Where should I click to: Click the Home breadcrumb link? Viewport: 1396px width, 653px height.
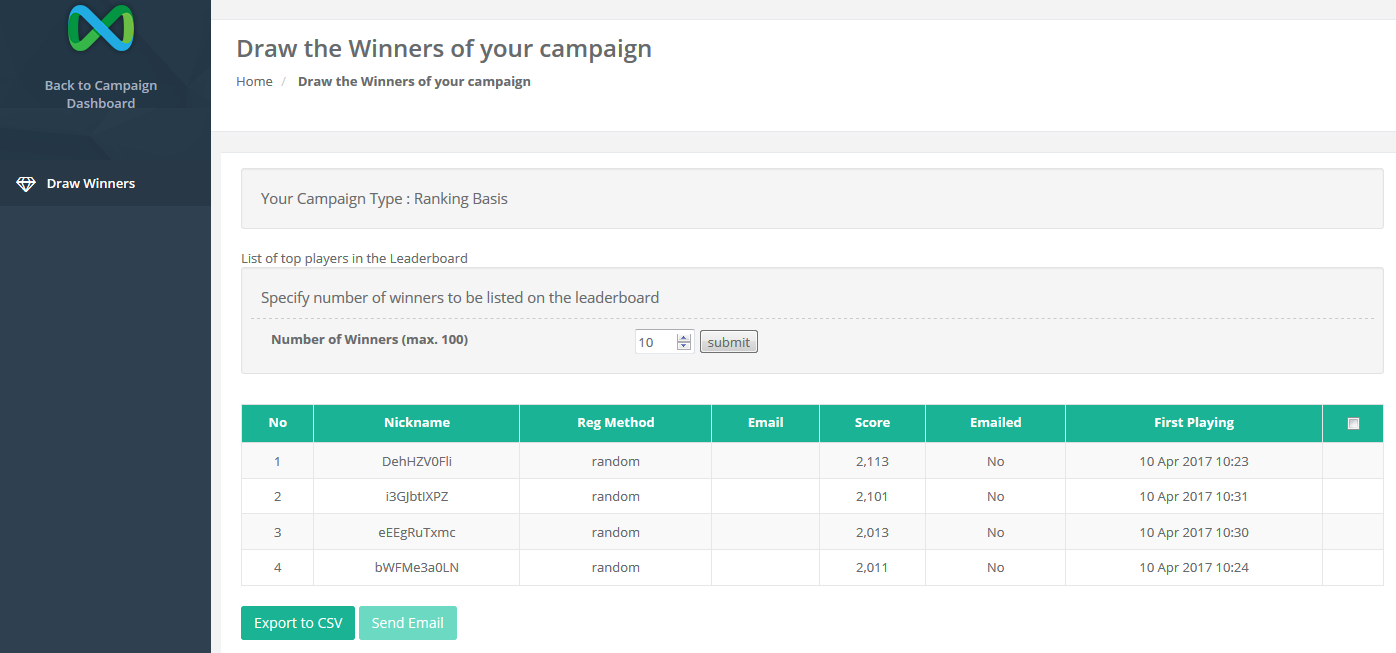tap(254, 82)
